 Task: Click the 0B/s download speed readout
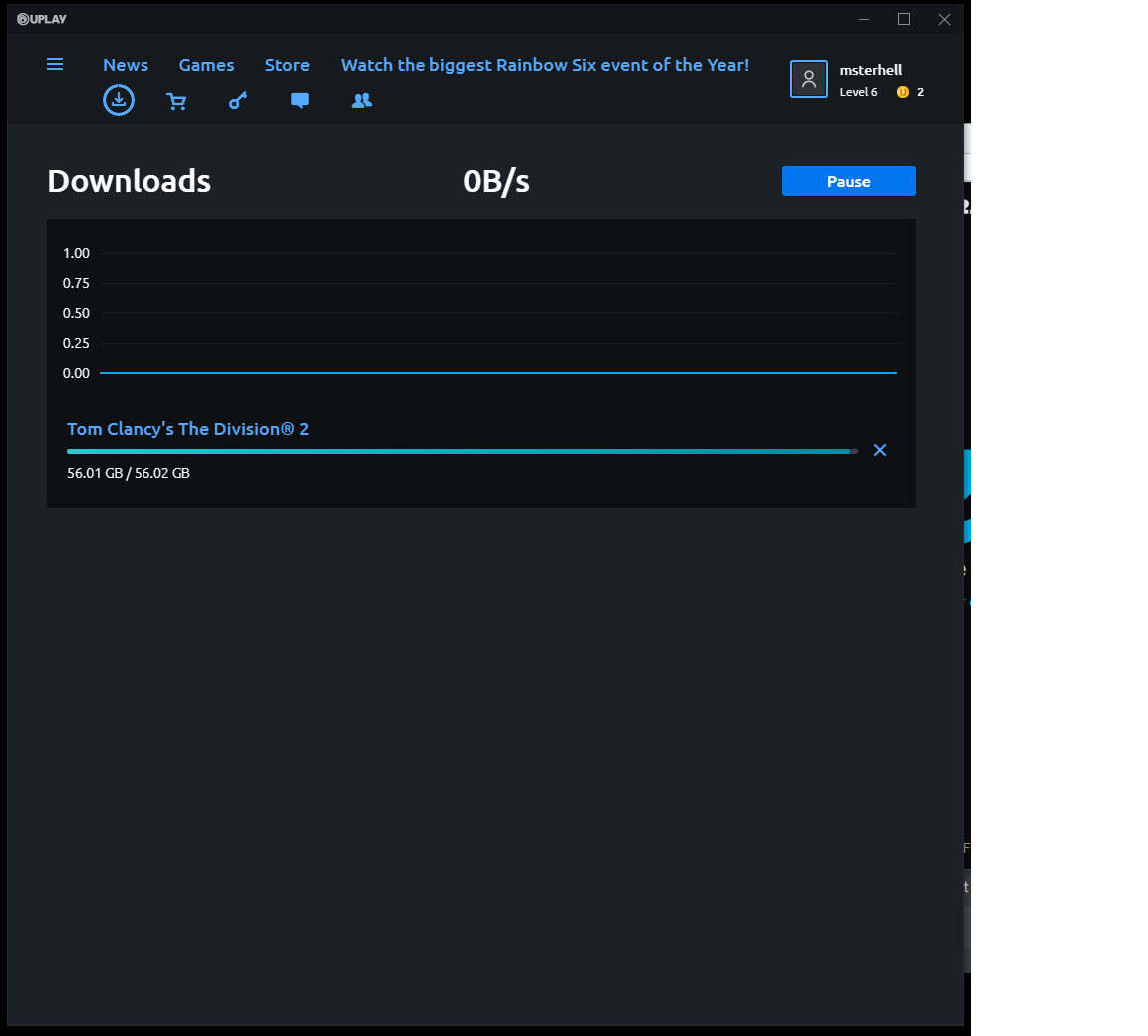tap(496, 181)
